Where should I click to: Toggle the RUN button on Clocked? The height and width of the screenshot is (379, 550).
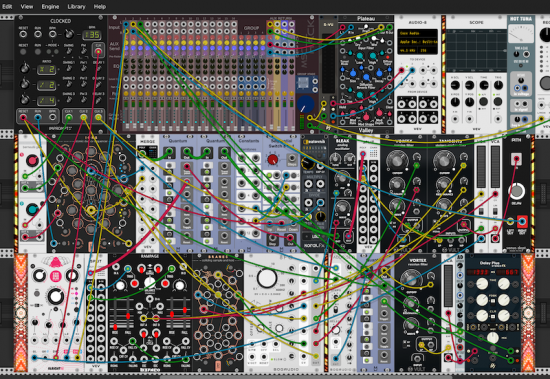(x=38, y=51)
